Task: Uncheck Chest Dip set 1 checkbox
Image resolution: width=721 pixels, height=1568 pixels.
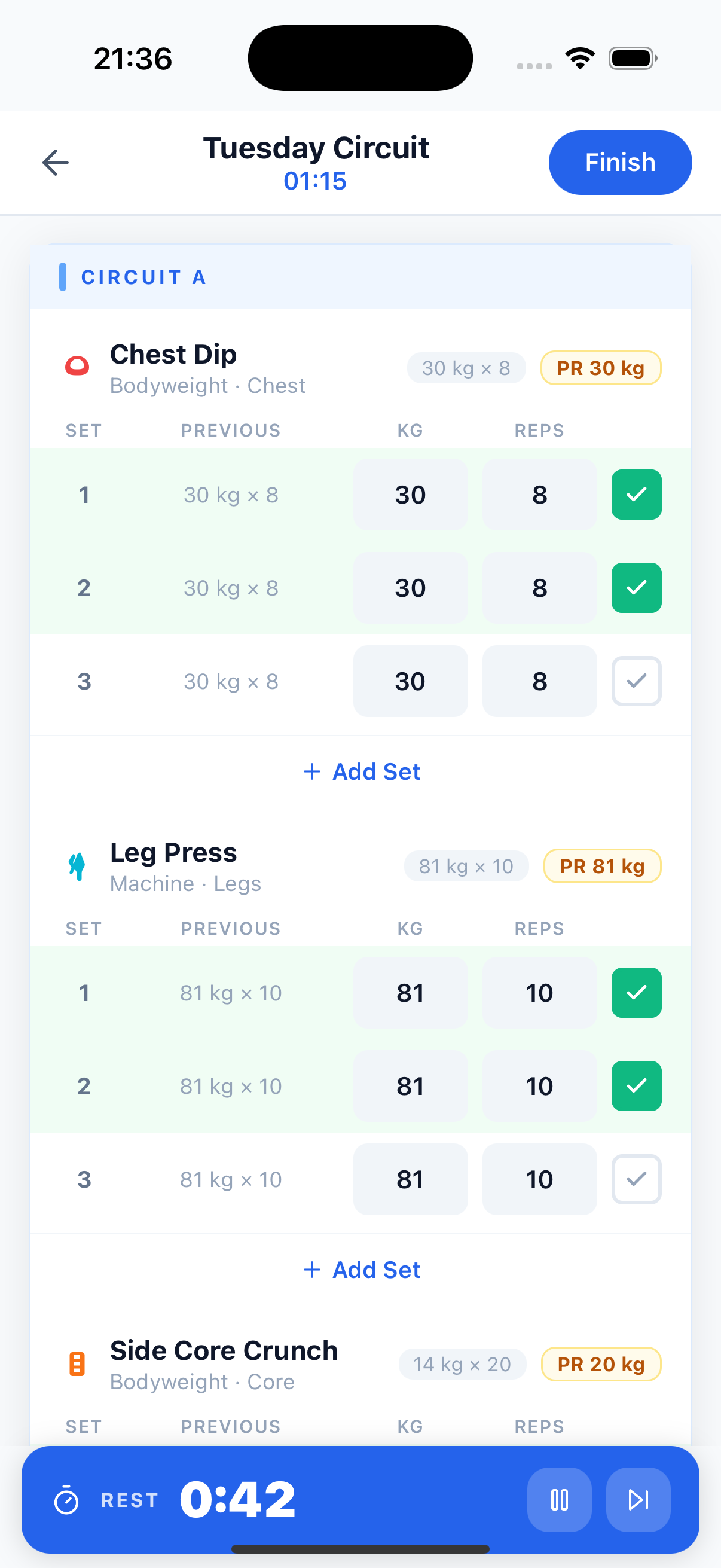Action: [x=636, y=494]
